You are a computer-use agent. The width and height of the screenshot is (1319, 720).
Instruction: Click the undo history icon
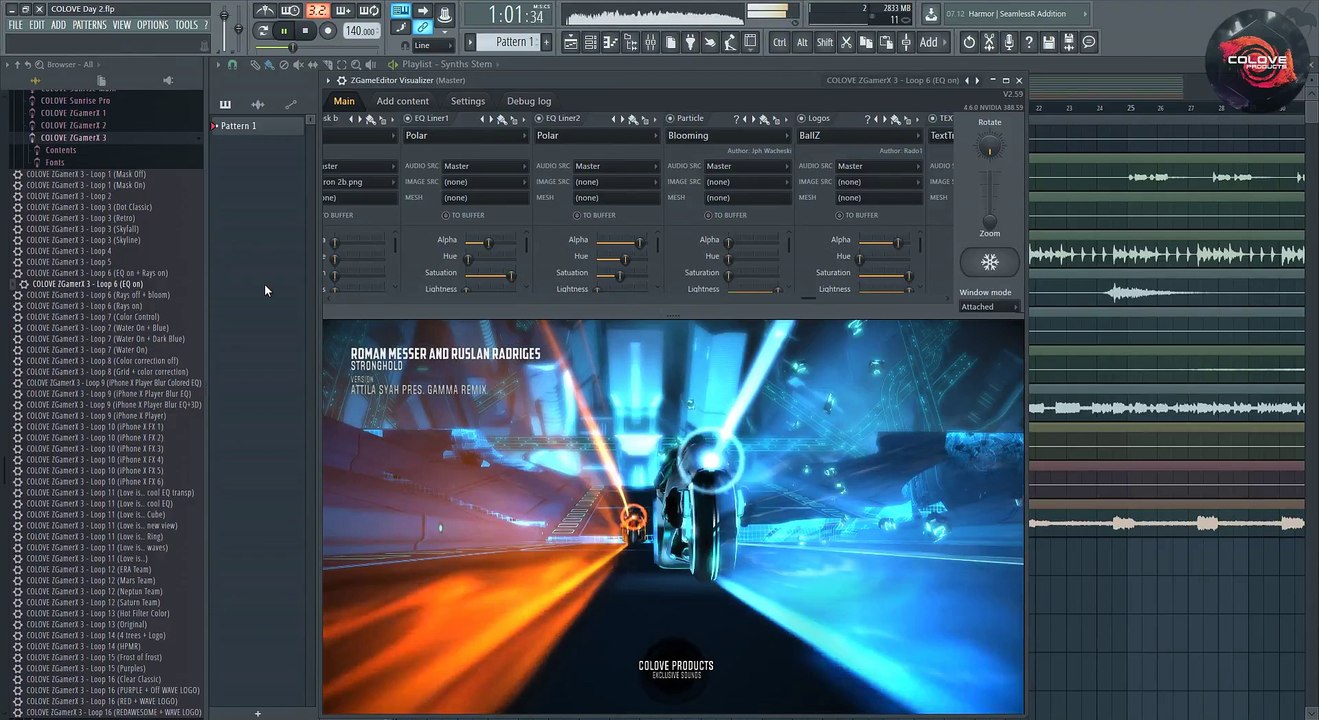[969, 42]
